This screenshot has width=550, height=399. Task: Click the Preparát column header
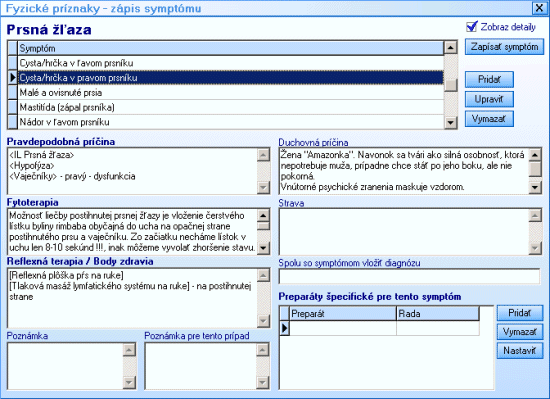(x=343, y=313)
